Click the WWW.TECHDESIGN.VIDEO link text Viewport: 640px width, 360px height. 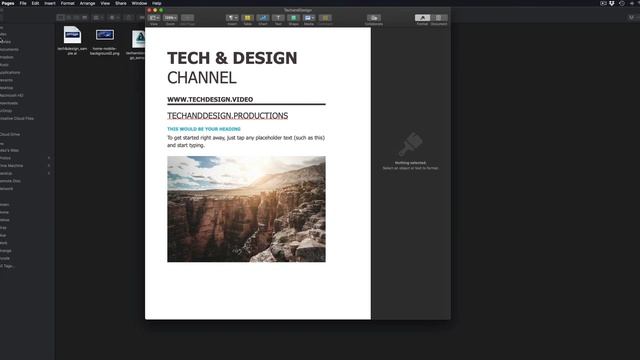click(210, 99)
